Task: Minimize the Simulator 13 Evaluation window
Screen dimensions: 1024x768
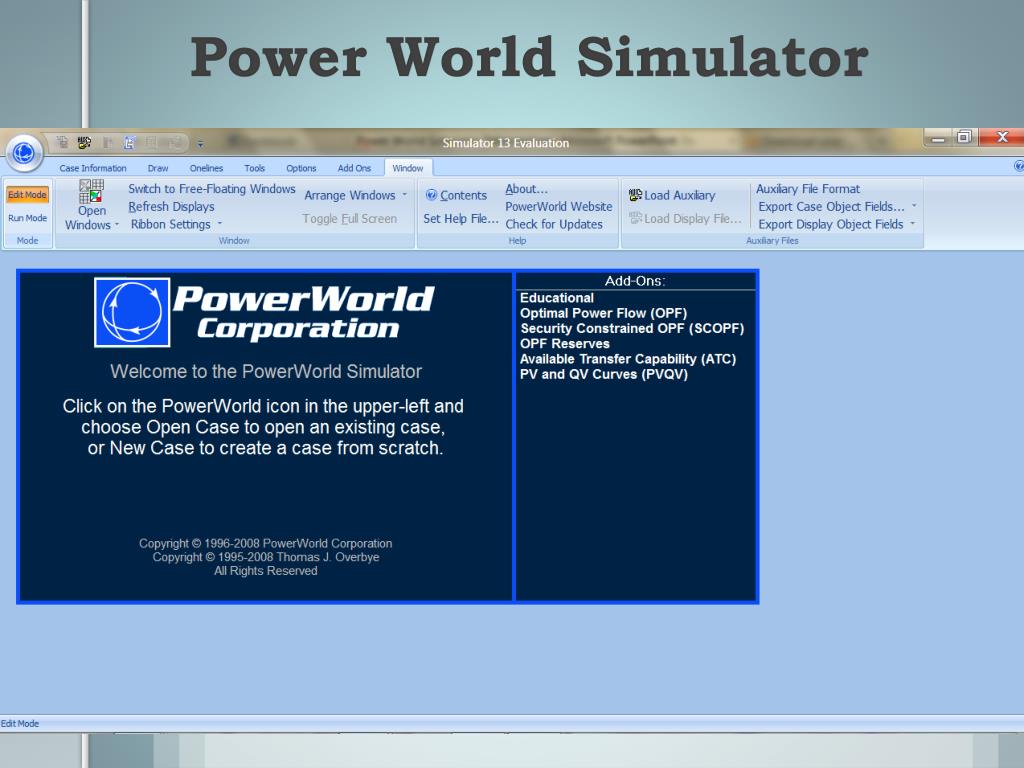Action: (938, 138)
